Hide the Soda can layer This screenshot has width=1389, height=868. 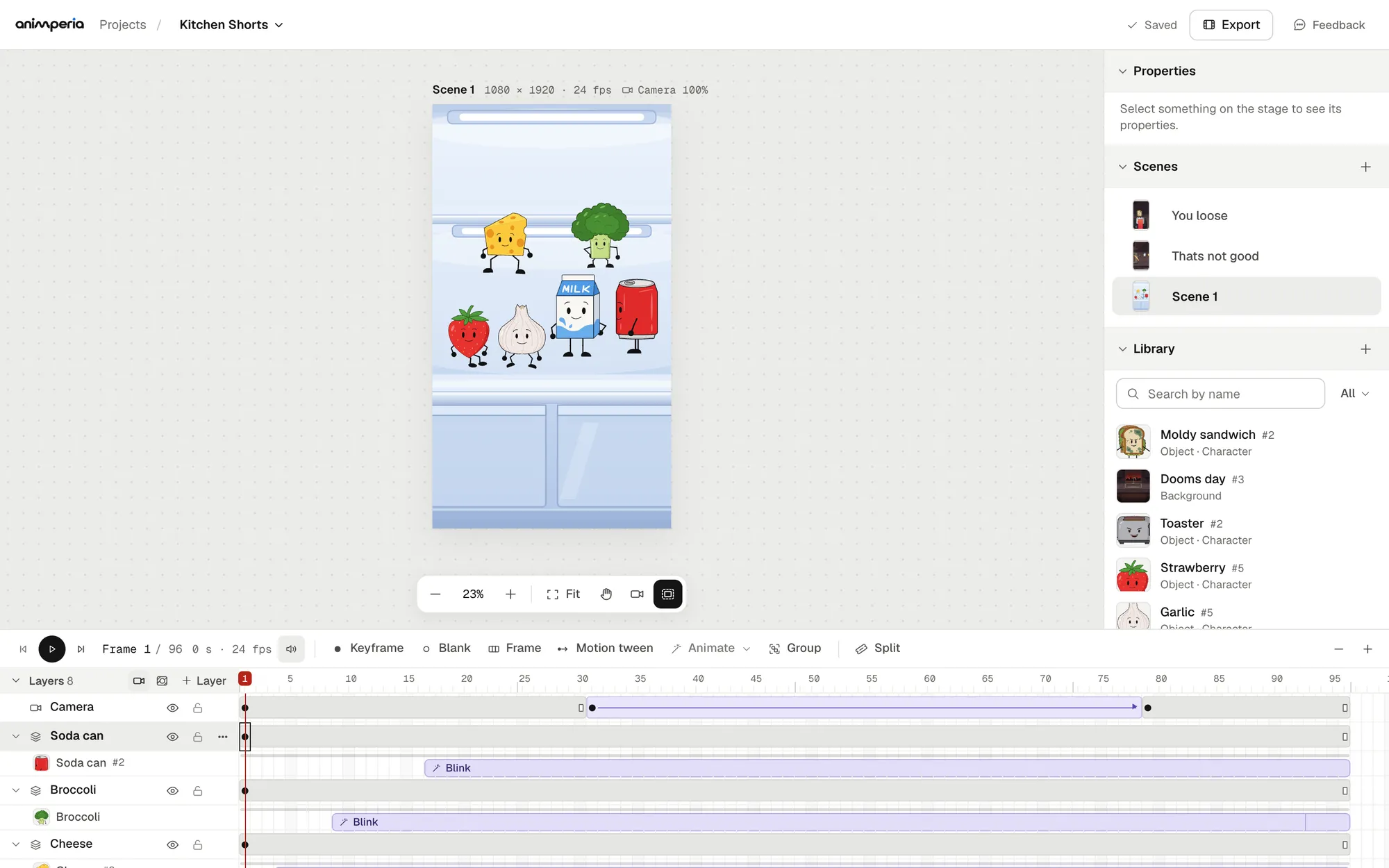[173, 737]
